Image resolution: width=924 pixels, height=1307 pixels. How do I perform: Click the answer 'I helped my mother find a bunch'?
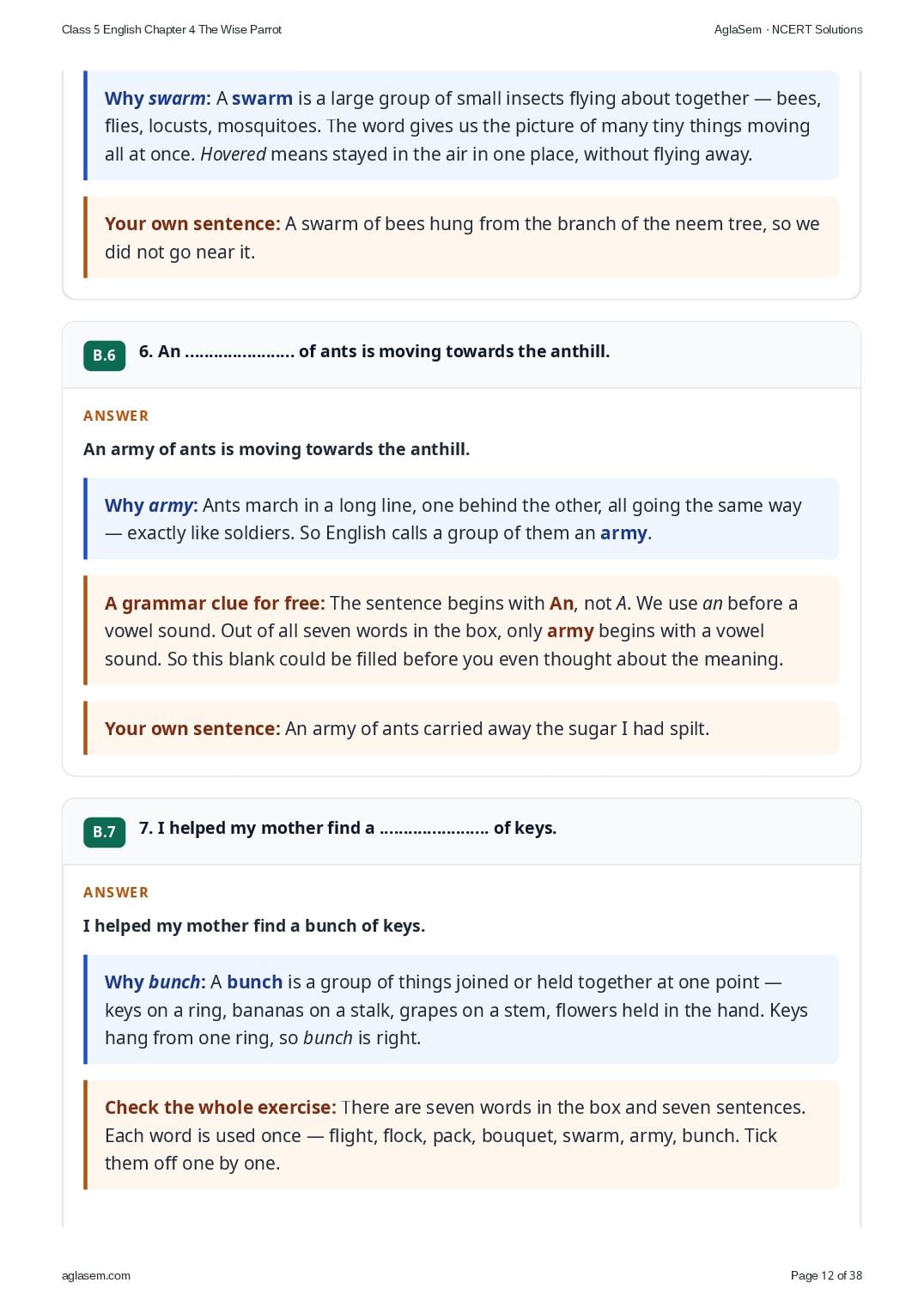pos(254,926)
